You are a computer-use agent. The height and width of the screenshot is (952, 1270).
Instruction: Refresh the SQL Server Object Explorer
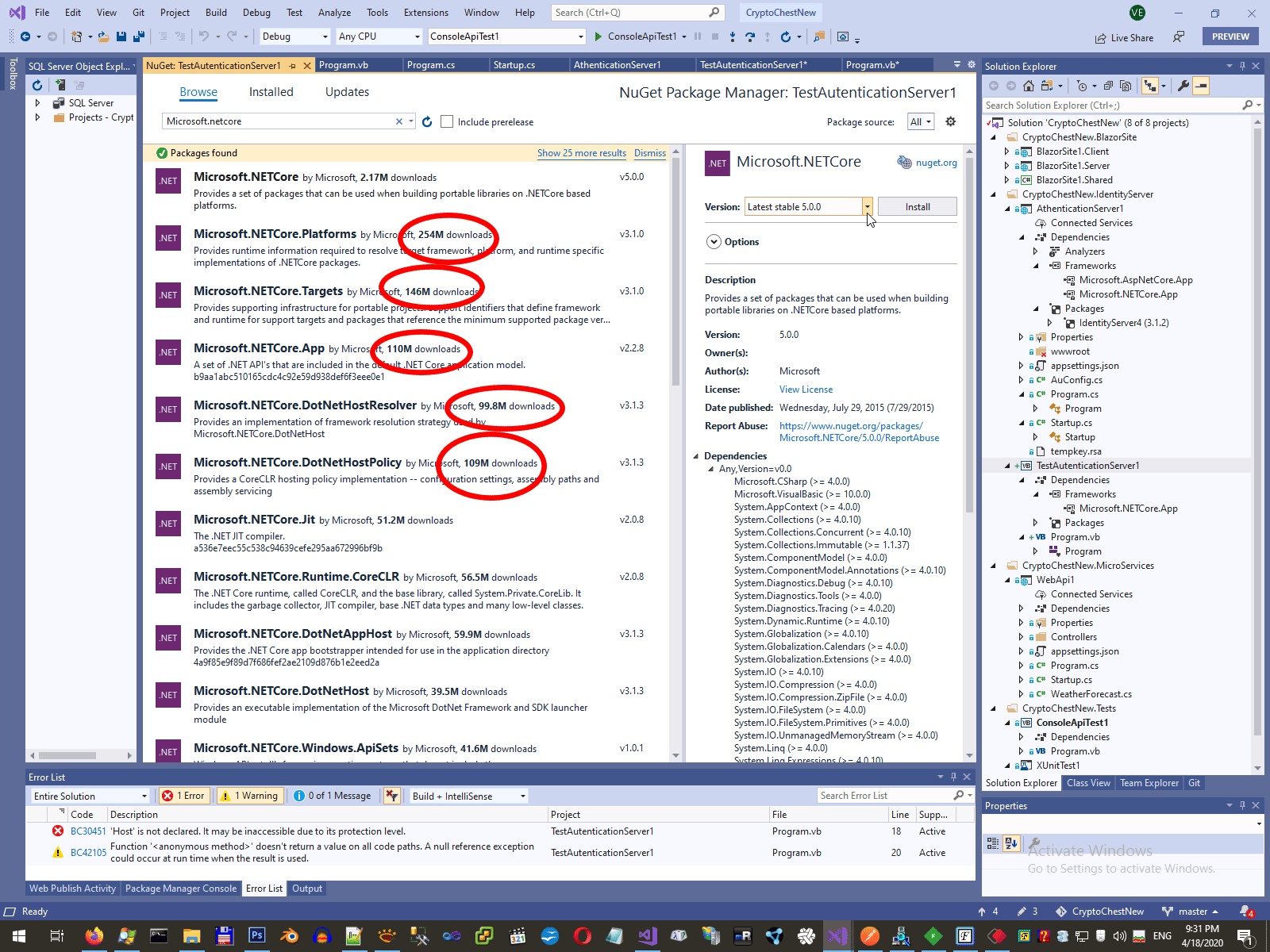pyautogui.click(x=37, y=85)
